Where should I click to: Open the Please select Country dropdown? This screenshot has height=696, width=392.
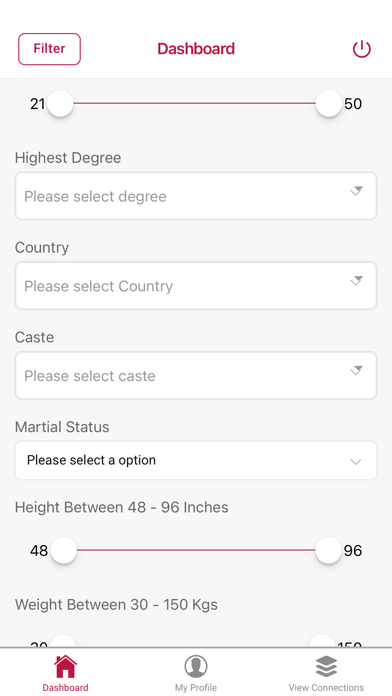pyautogui.click(x=196, y=286)
